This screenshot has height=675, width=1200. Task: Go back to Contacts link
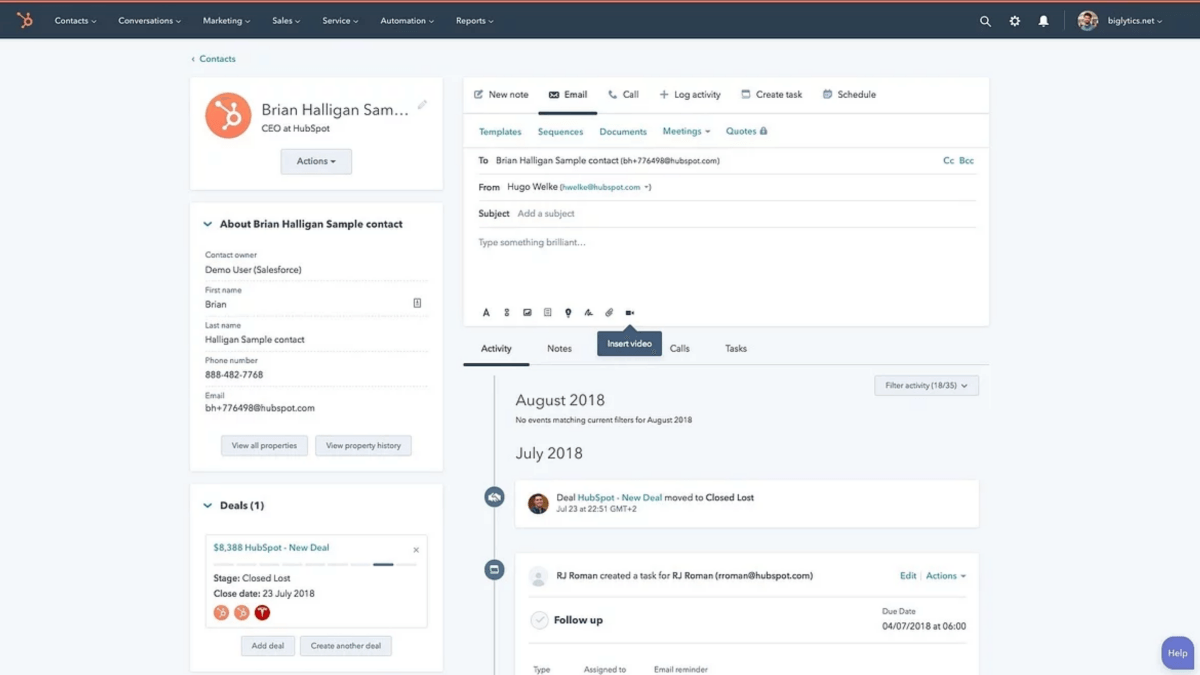[214, 59]
